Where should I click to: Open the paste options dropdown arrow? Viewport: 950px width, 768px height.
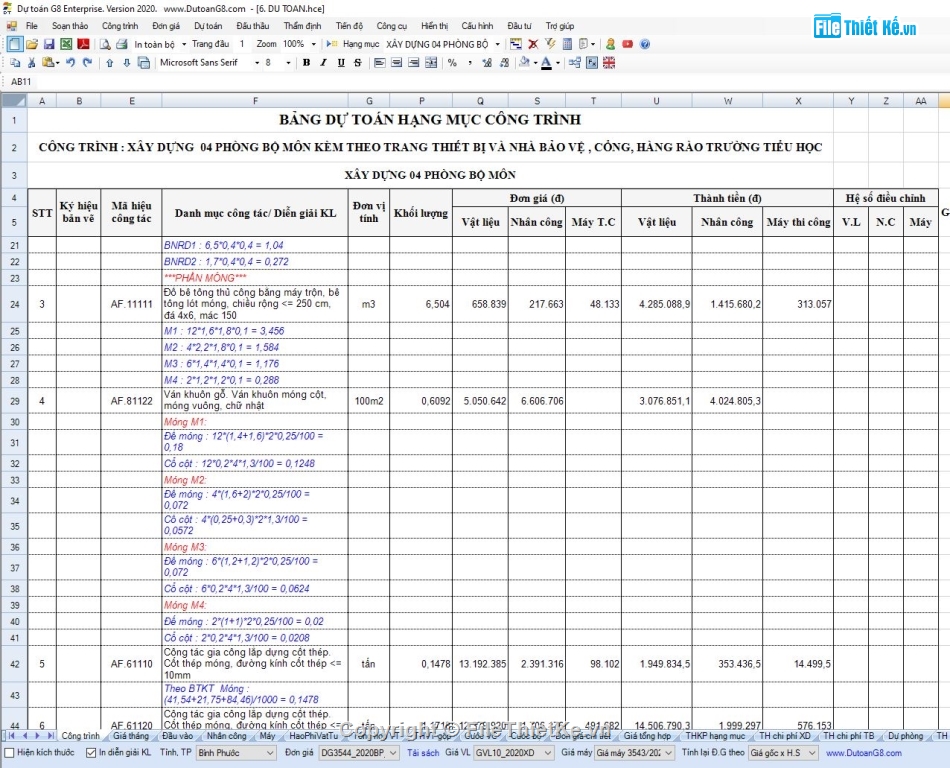(x=58, y=62)
